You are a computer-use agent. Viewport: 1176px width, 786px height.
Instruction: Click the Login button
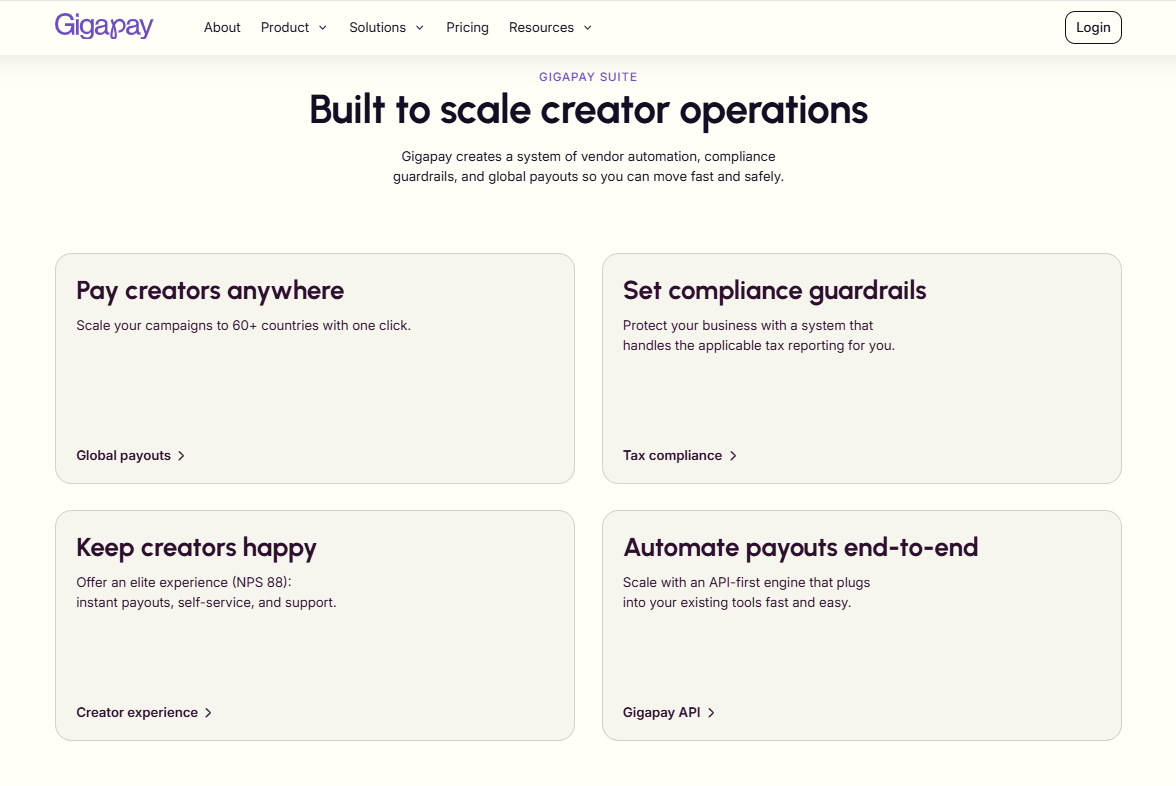pyautogui.click(x=1093, y=28)
